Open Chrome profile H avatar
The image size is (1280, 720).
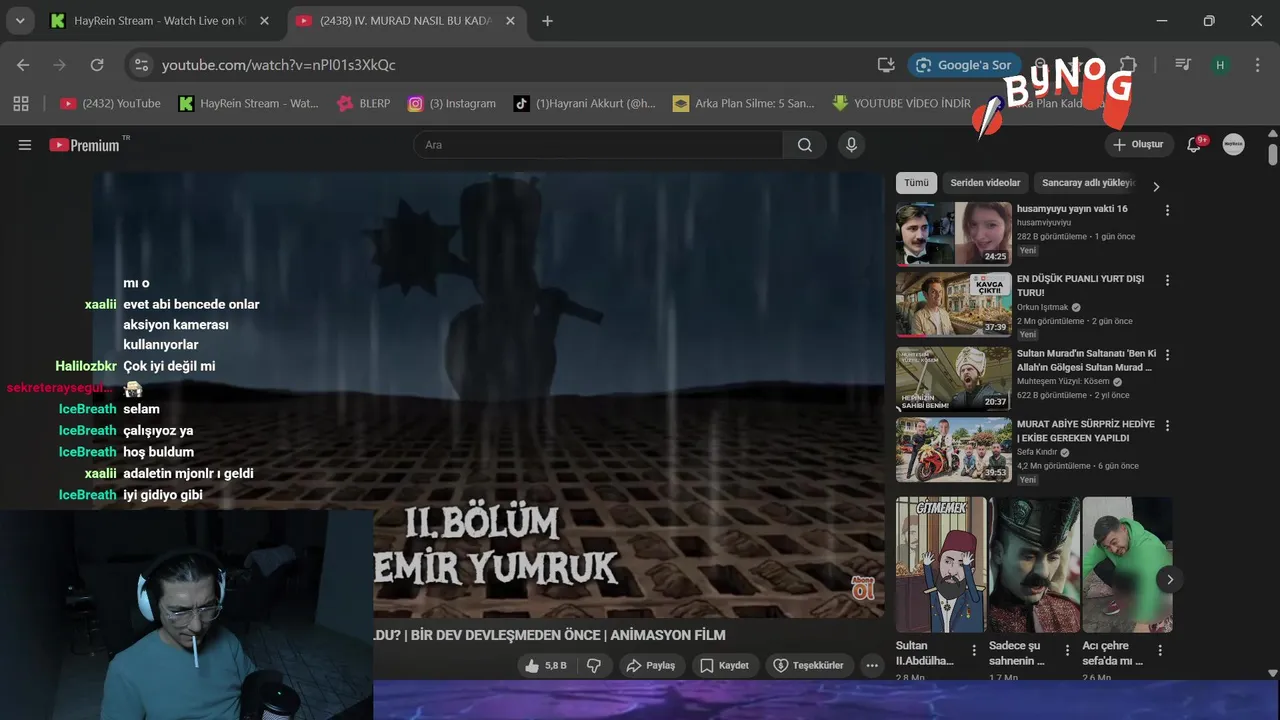pyautogui.click(x=1219, y=65)
